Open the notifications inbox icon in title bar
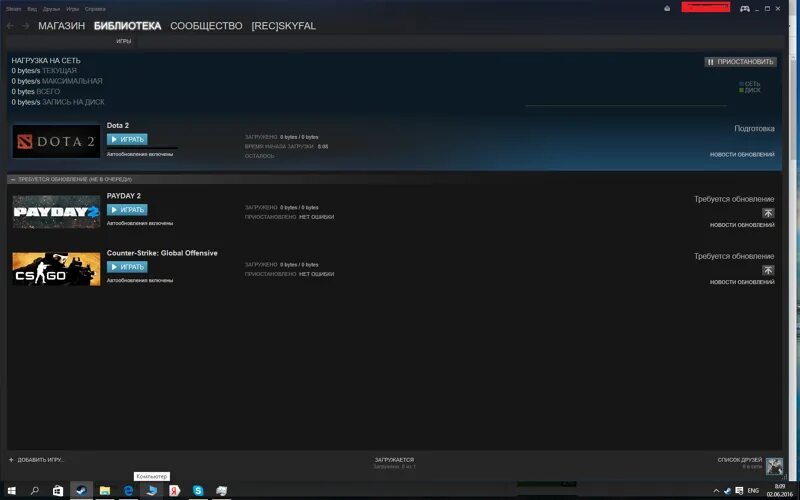Viewport: 800px width, 500px height. (667, 8)
